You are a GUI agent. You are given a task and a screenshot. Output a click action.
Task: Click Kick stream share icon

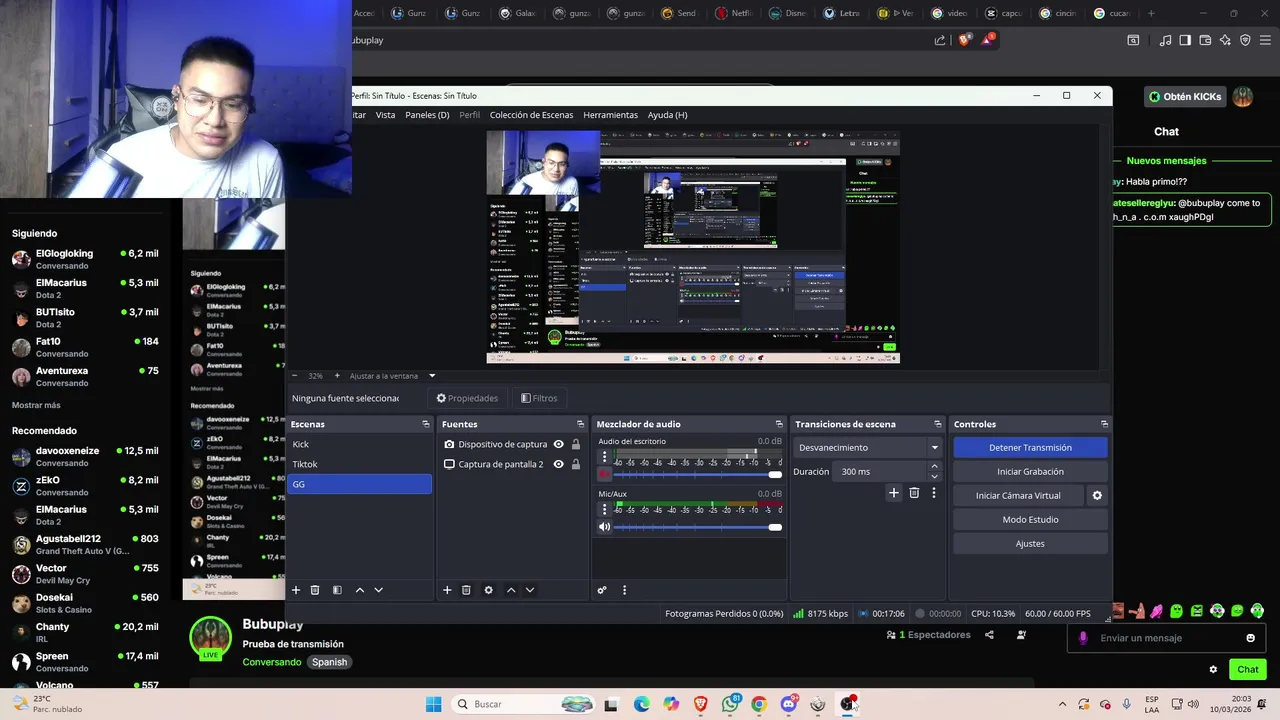[989, 635]
